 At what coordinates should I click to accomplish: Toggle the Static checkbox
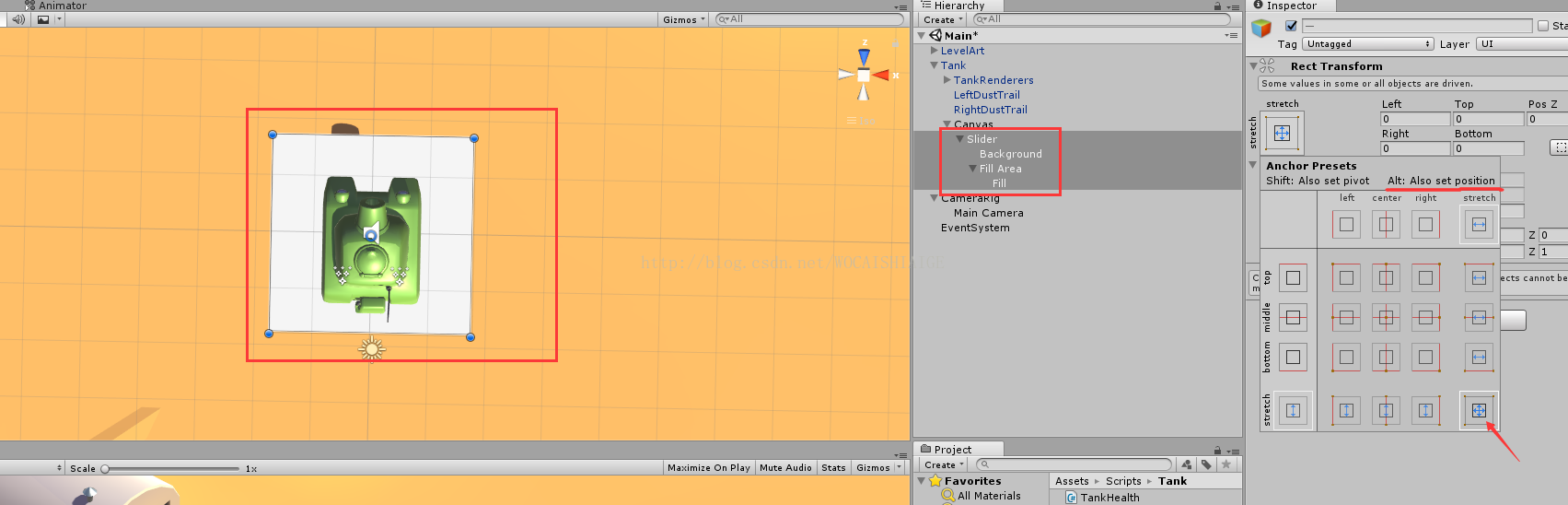[x=1543, y=26]
